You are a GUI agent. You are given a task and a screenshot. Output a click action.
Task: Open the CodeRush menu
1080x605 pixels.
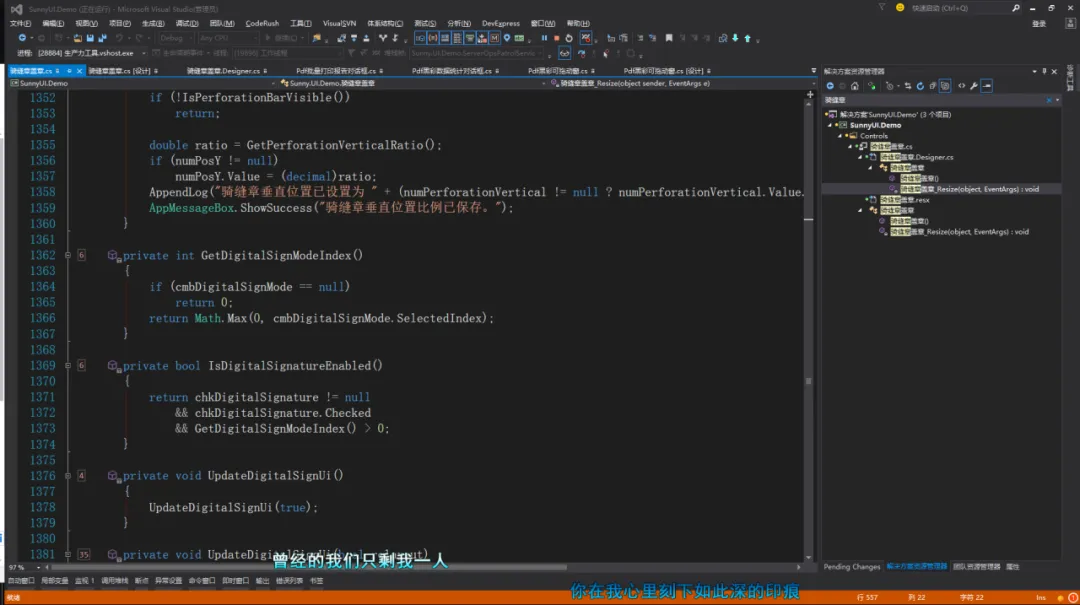(262, 23)
